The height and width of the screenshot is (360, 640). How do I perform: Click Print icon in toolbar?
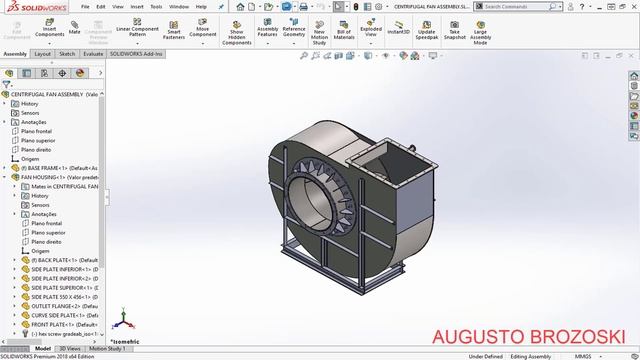[303, 7]
